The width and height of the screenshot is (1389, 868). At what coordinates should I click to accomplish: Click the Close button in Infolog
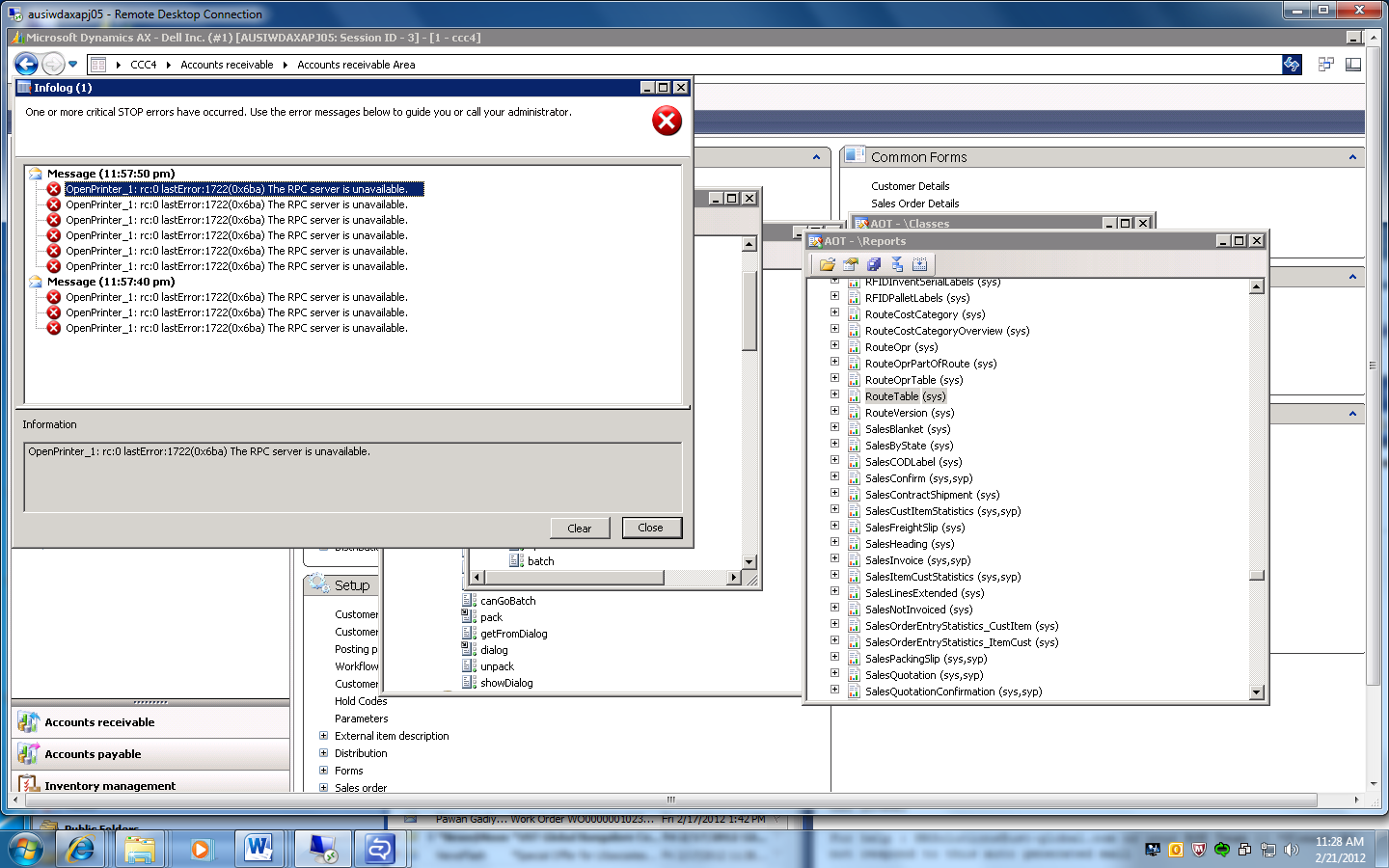[x=651, y=528]
